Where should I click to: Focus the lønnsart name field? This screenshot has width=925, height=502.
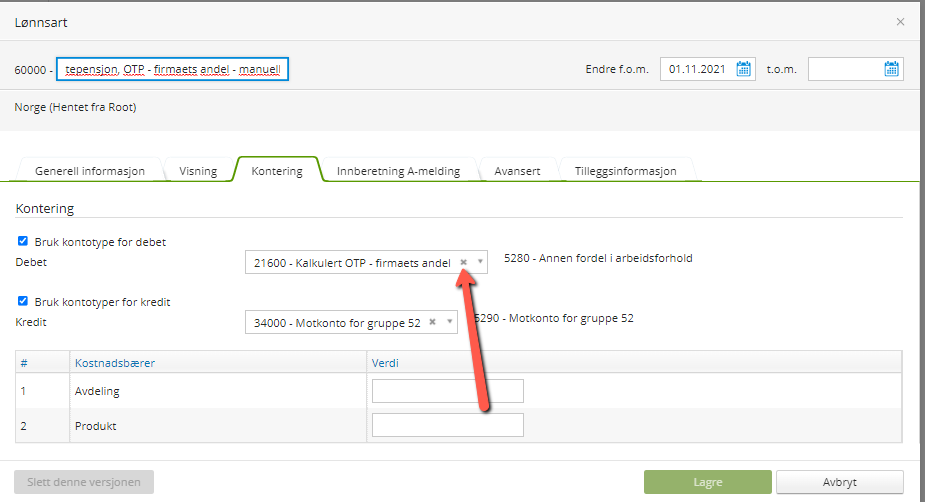coord(172,69)
